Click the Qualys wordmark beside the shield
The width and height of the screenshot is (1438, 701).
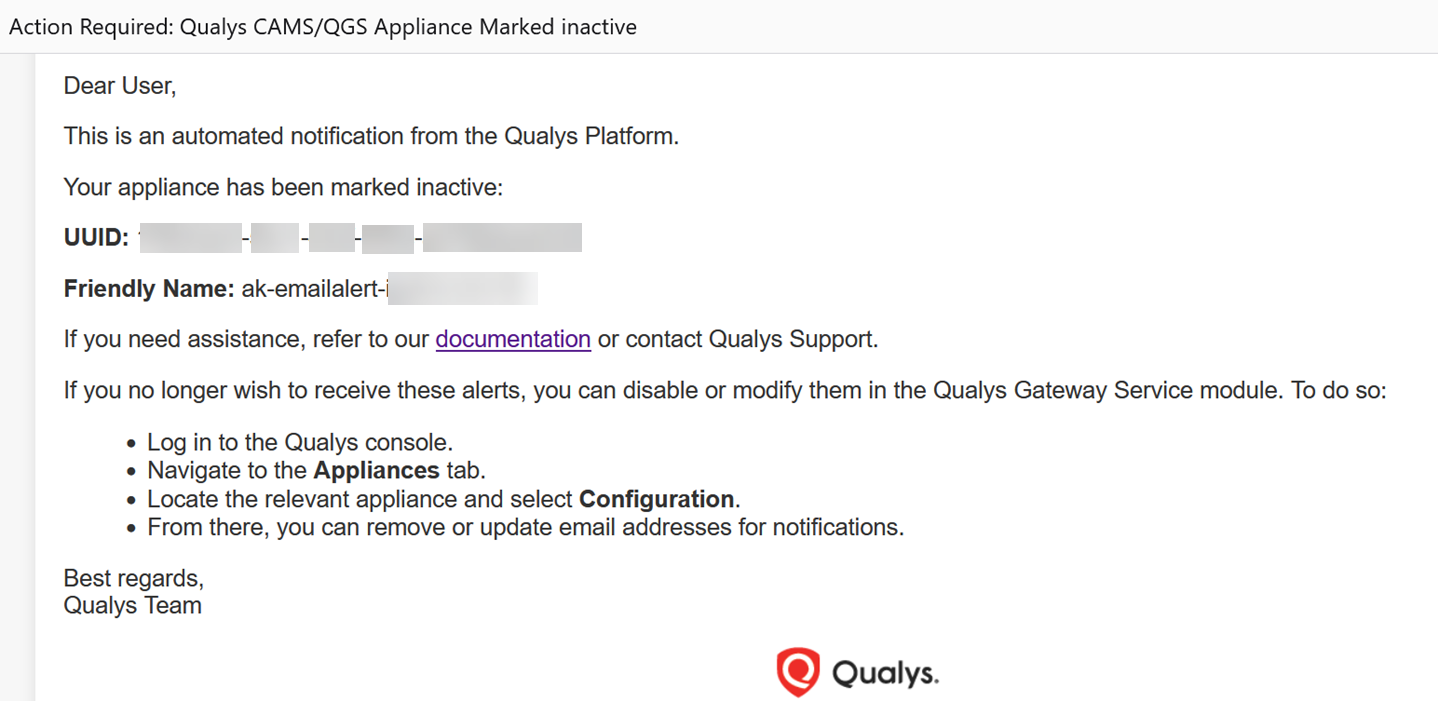[885, 673]
